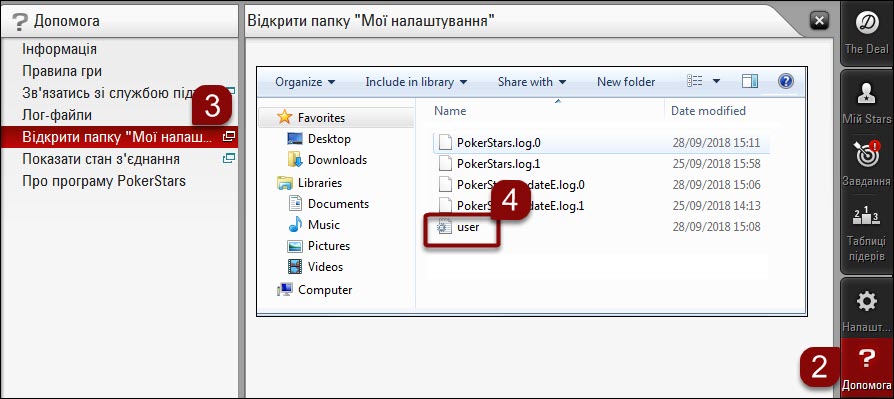Click the Favorites star icon

point(285,117)
